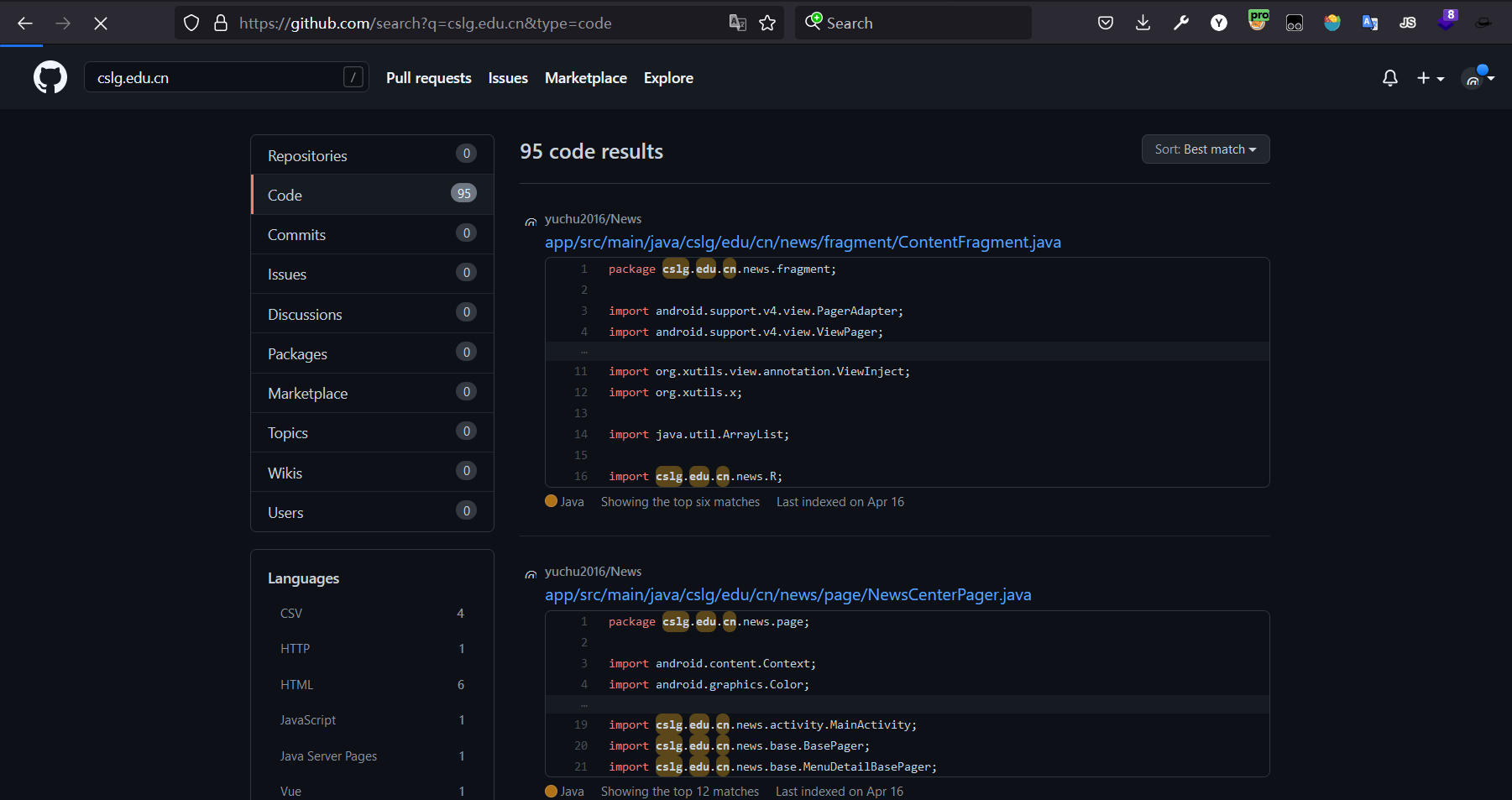This screenshot has height=800, width=1512.
Task: Open the purple extension with badge 8
Action: pos(1447,20)
